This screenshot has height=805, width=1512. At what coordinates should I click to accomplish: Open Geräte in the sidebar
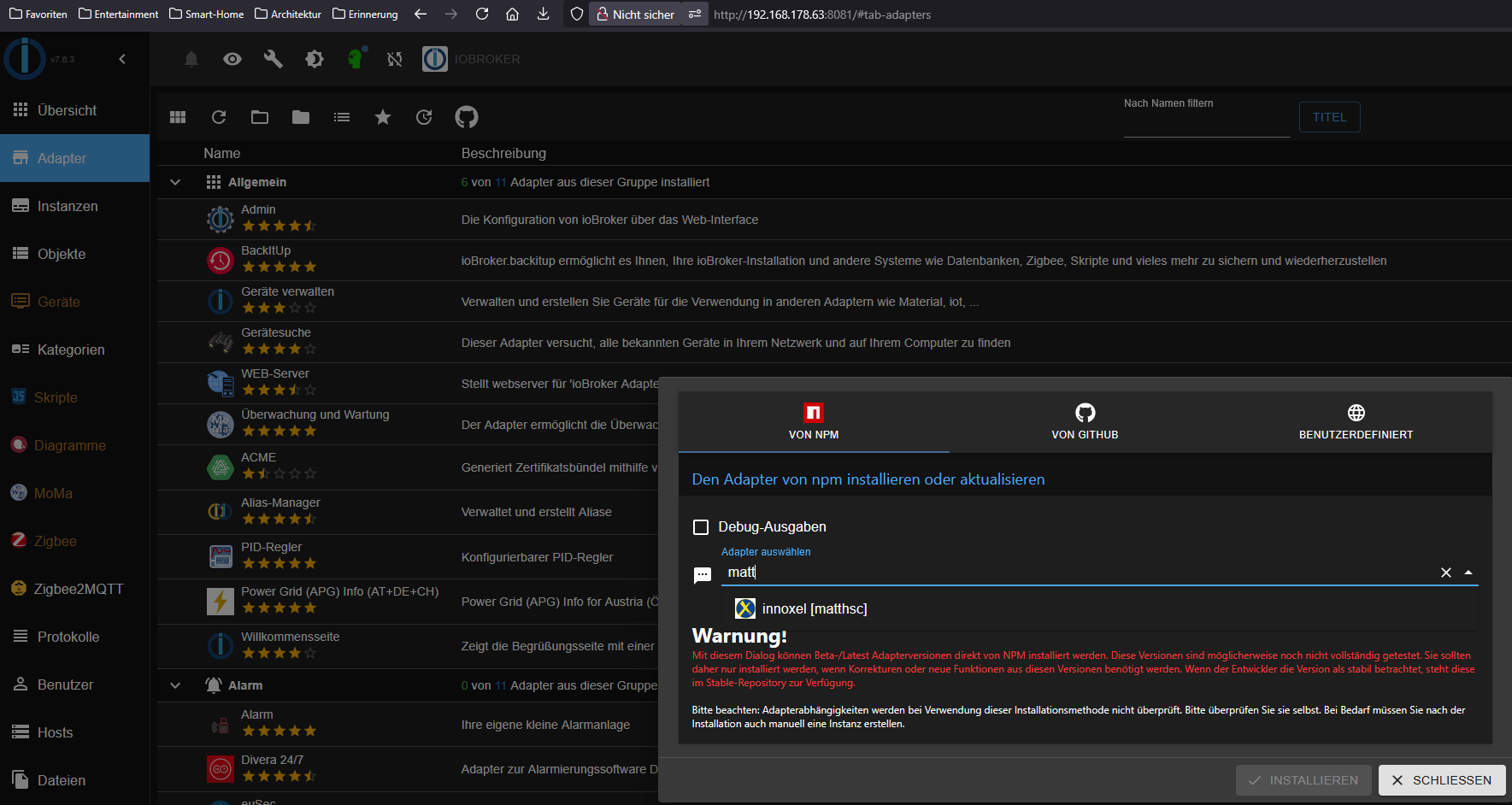tap(74, 302)
